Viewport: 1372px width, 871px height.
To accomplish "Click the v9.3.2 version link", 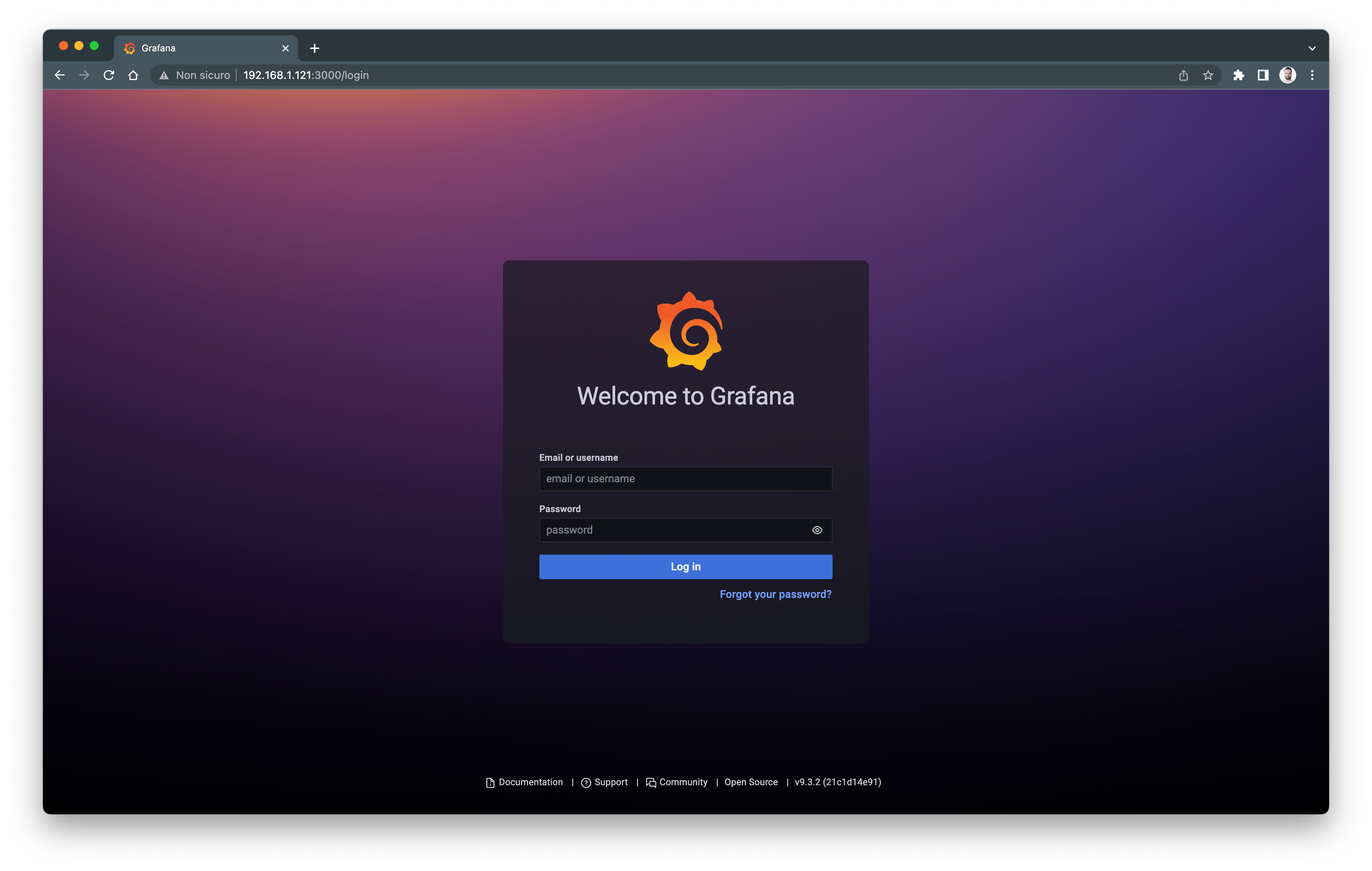I will 838,782.
